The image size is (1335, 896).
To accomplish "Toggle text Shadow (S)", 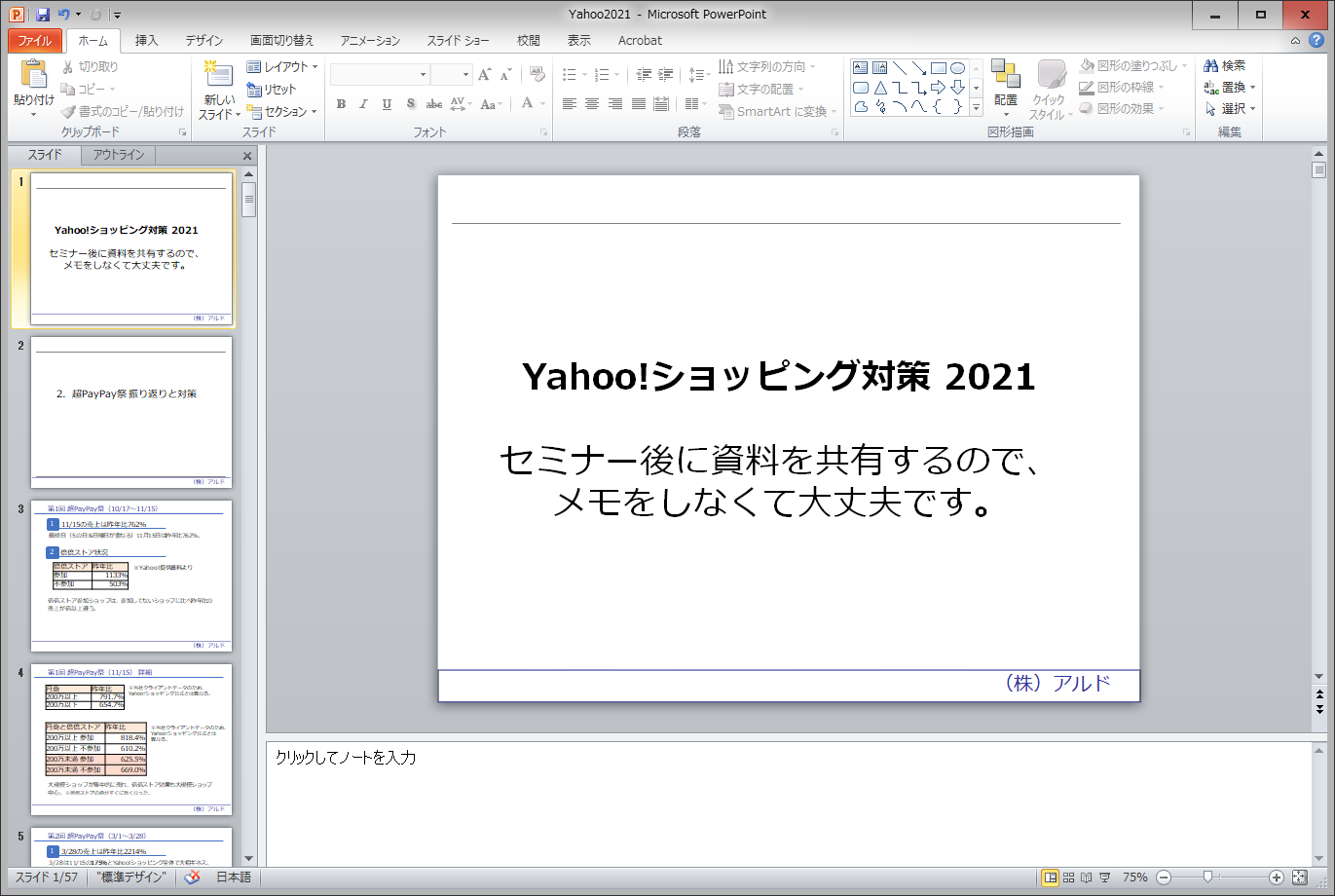I will [x=411, y=104].
